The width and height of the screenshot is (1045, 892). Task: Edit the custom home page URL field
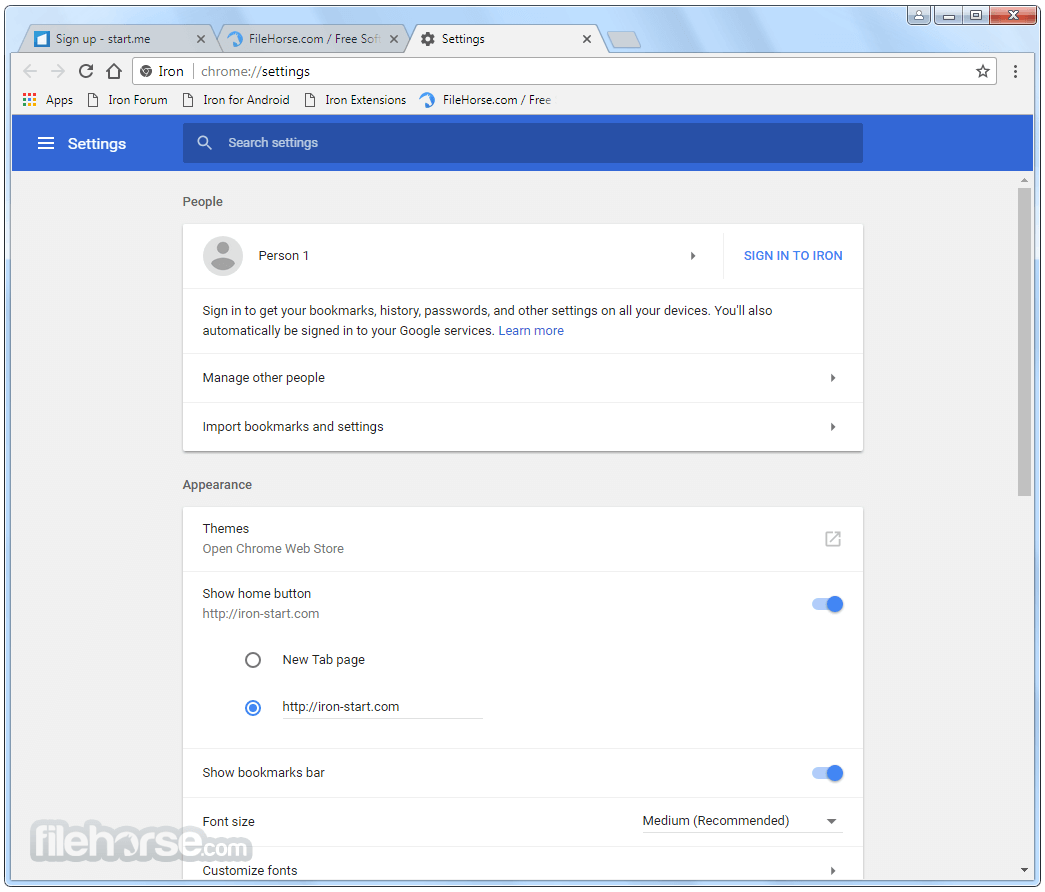383,707
